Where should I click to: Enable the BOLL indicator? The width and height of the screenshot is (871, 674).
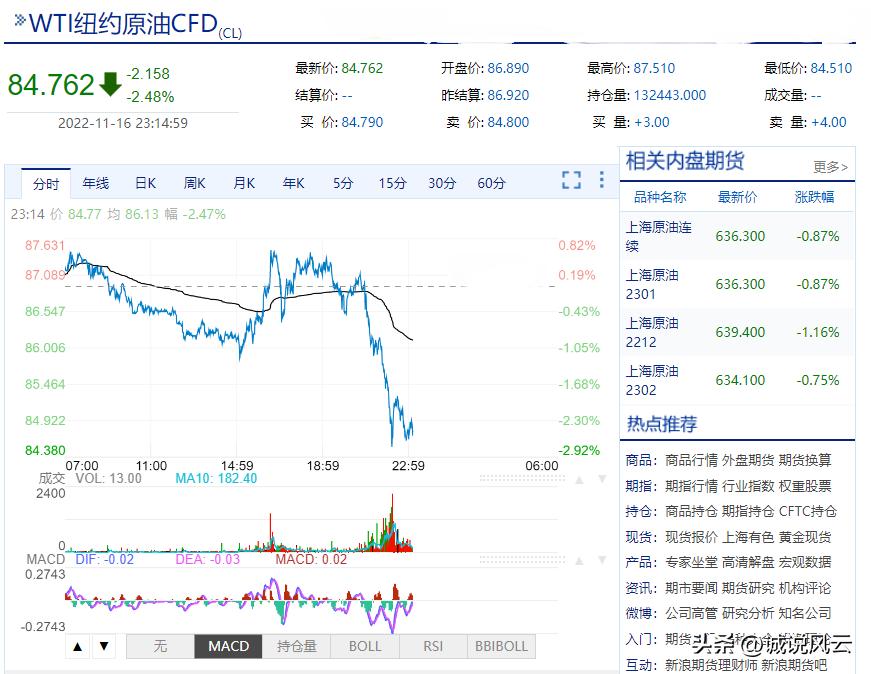(x=364, y=646)
